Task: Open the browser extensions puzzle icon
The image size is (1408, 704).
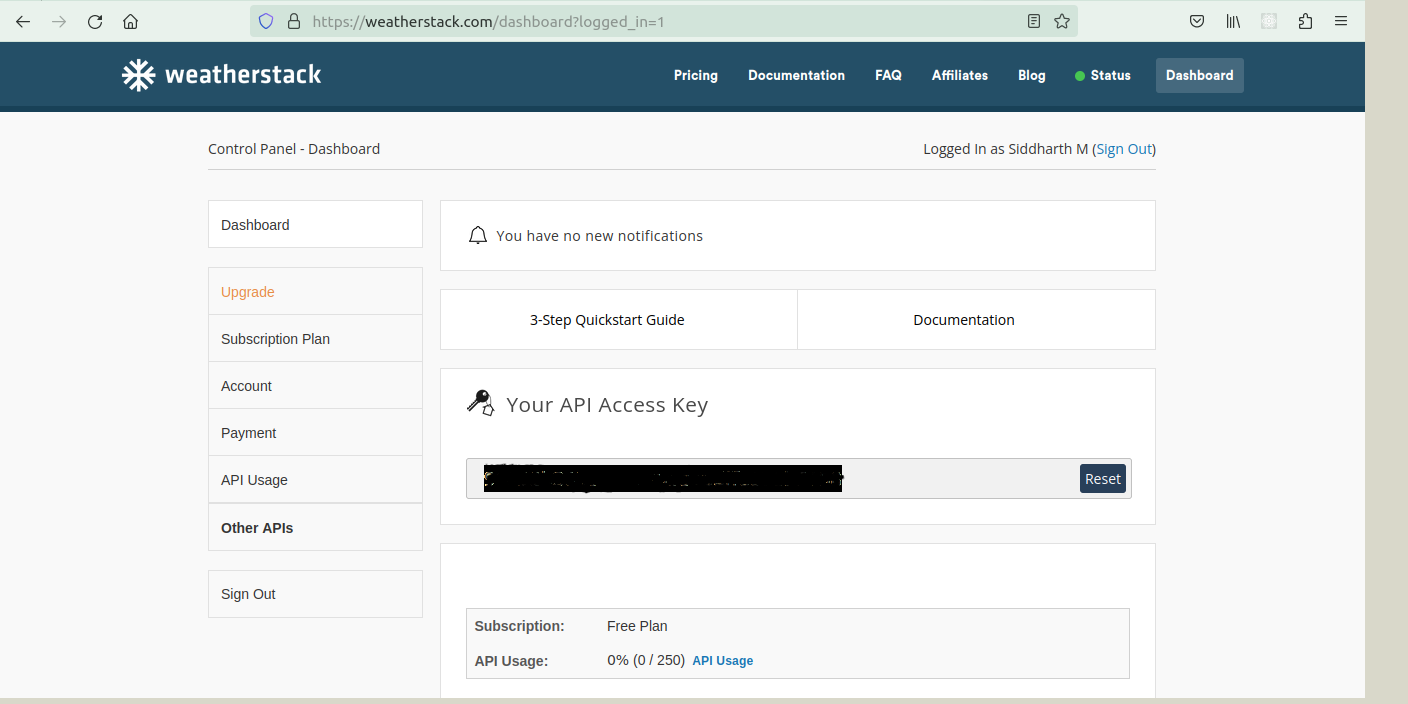Action: point(1305,21)
